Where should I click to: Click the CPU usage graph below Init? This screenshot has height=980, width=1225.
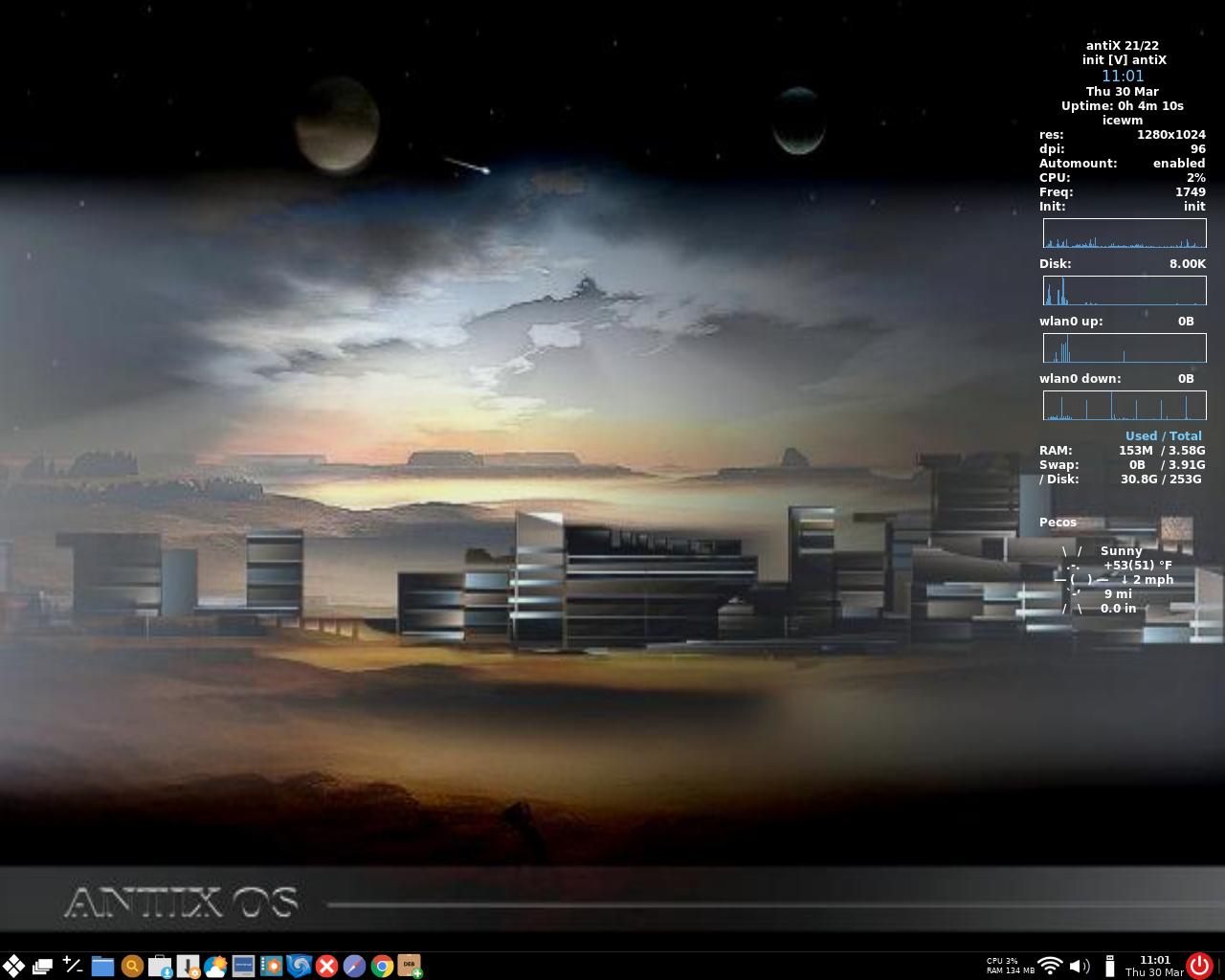[1125, 234]
